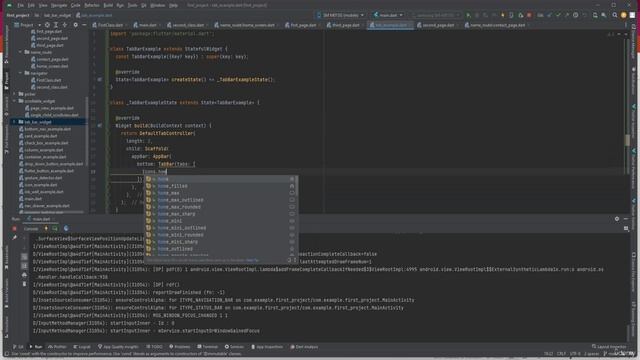The height and width of the screenshot is (360, 640).
Task: Open the View menu
Action: coord(43,5)
